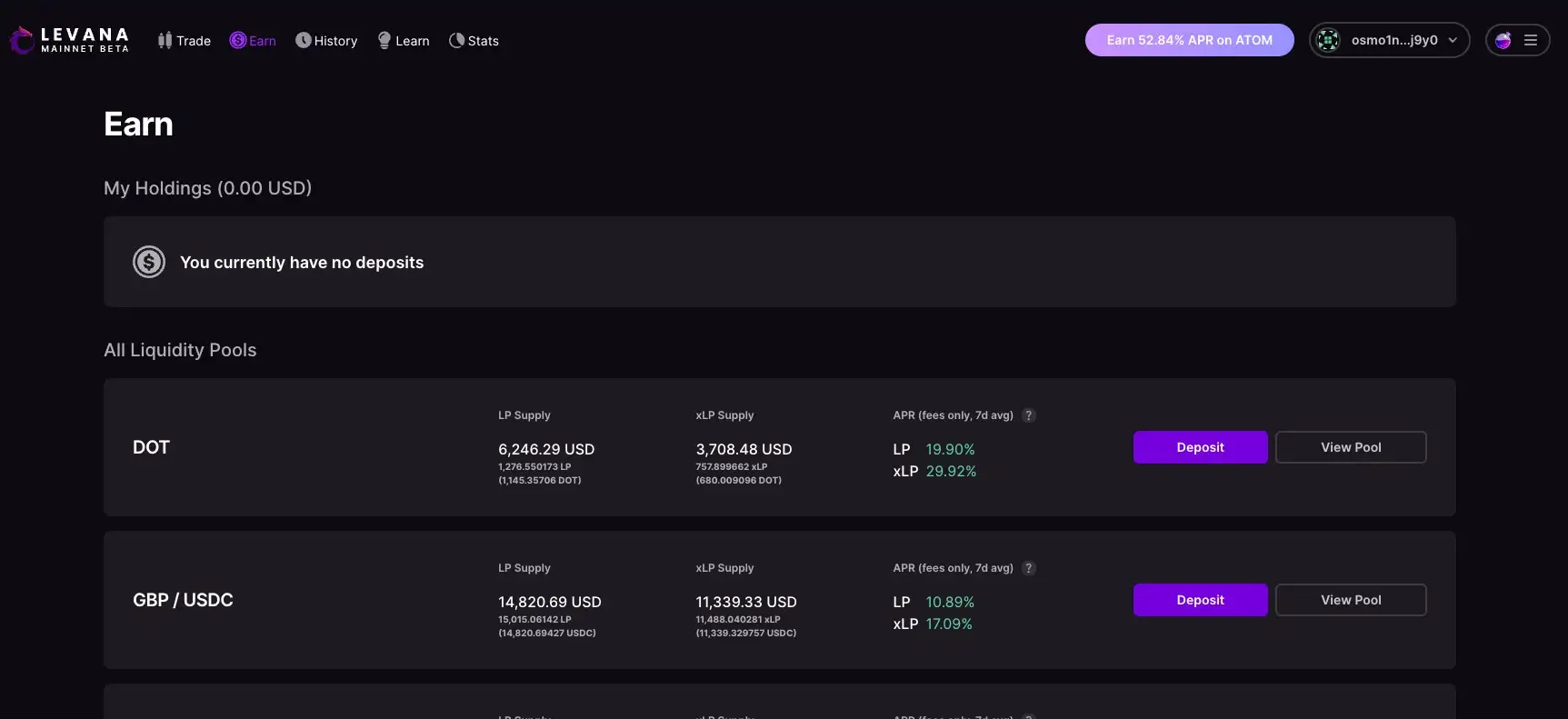Click the Stats pie chart icon

456,40
